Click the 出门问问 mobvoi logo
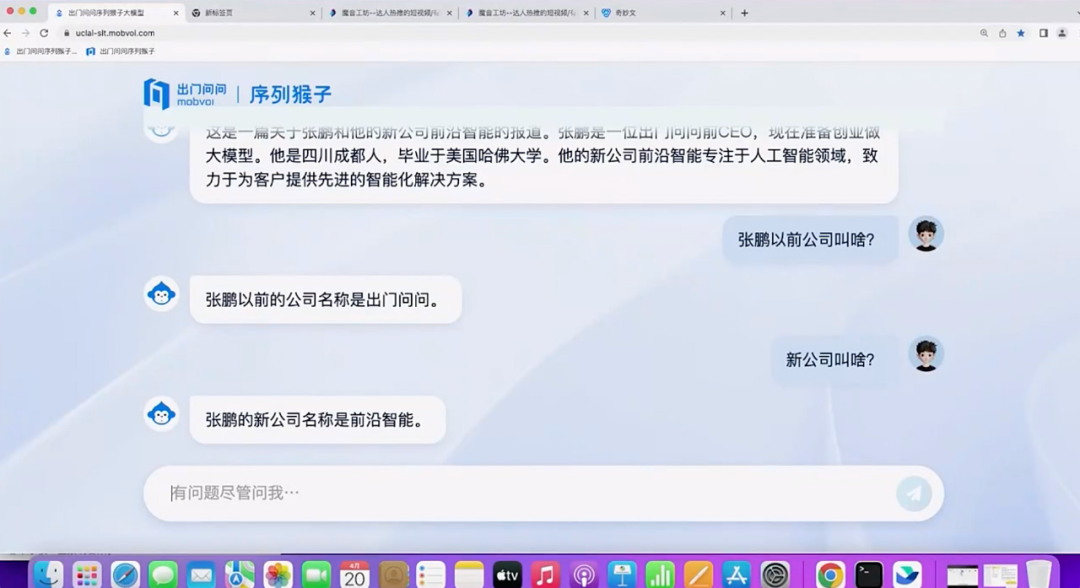Screen dimensions: 1080x588 (185, 94)
